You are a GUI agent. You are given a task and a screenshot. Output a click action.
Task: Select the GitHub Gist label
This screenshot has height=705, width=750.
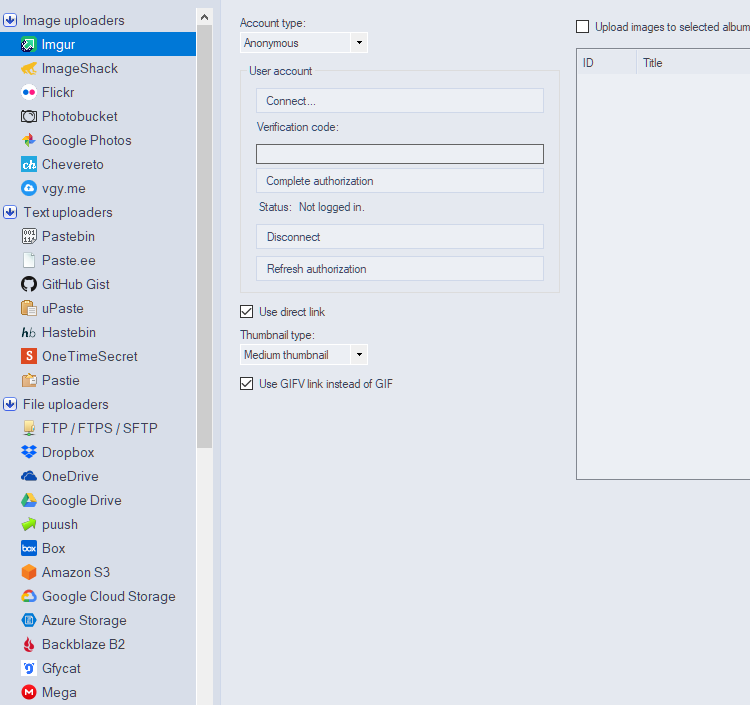tap(76, 284)
